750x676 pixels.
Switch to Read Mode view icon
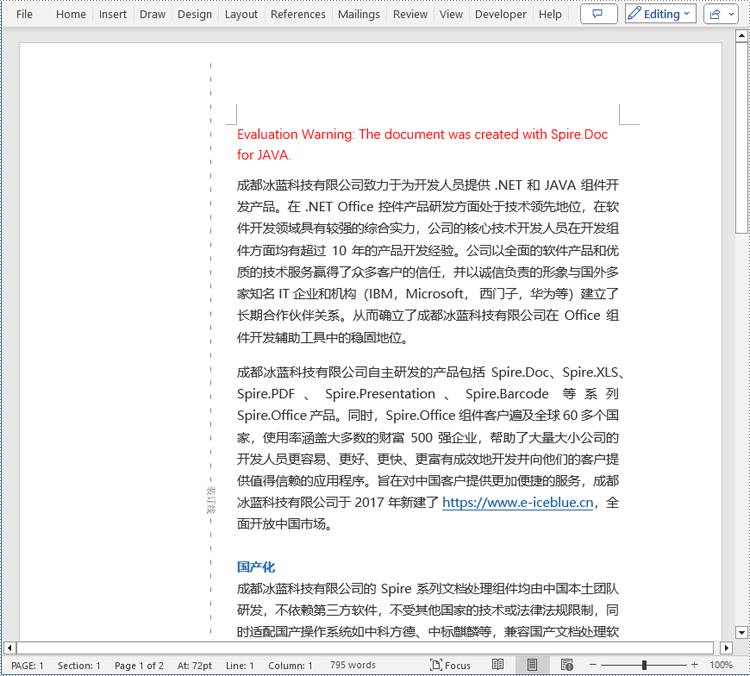pyautogui.click(x=498, y=665)
